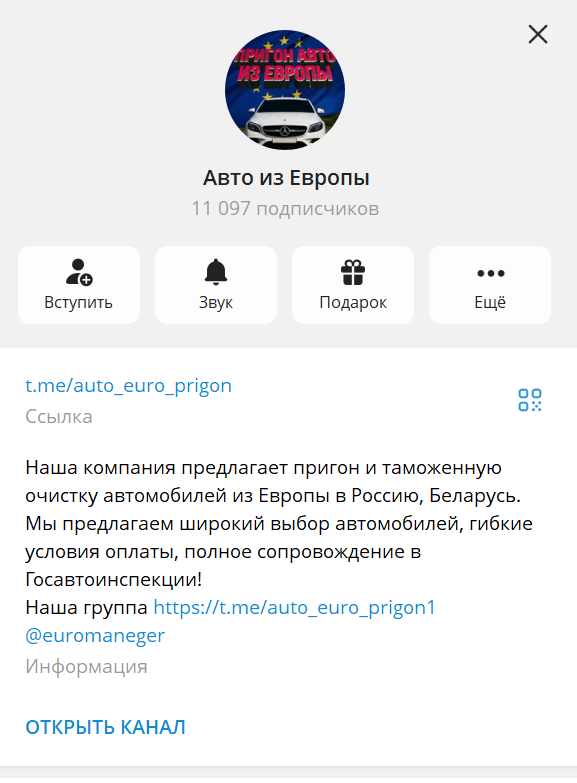Click the 11 097 подписчиков count
The height and width of the screenshot is (783, 577).
coord(285,208)
